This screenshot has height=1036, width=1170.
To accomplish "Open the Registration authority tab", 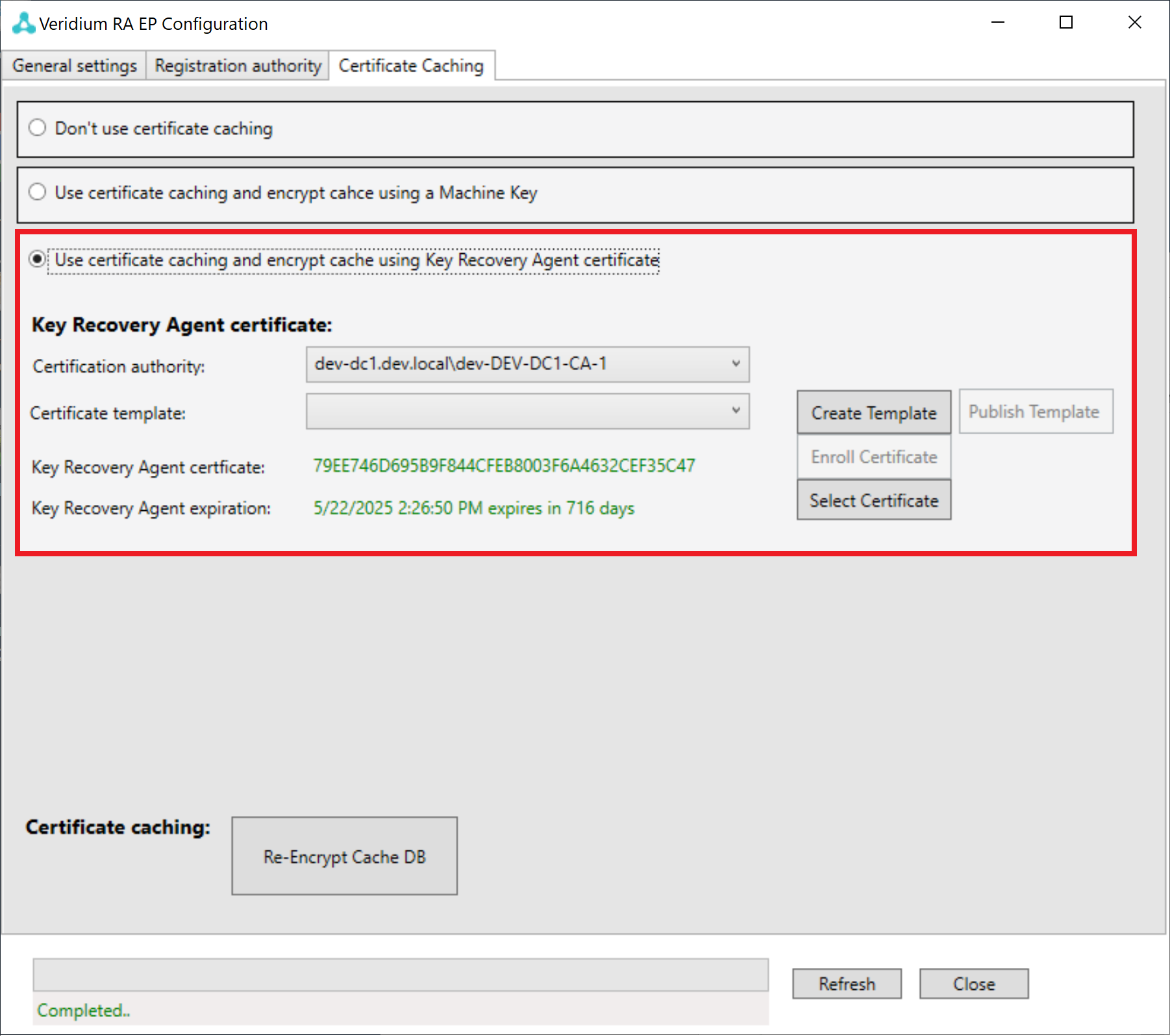I will coord(238,66).
